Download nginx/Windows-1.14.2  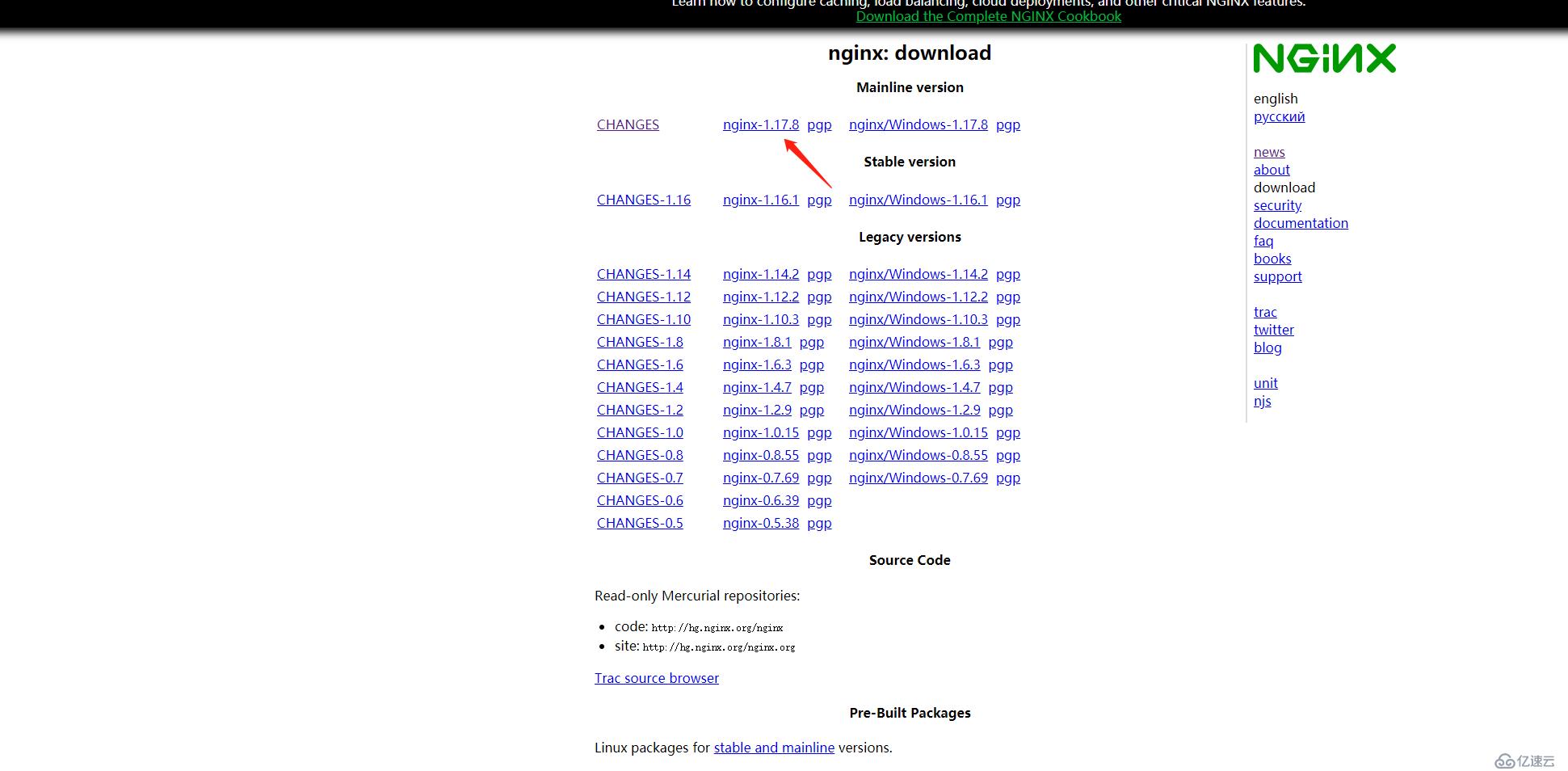click(x=919, y=274)
